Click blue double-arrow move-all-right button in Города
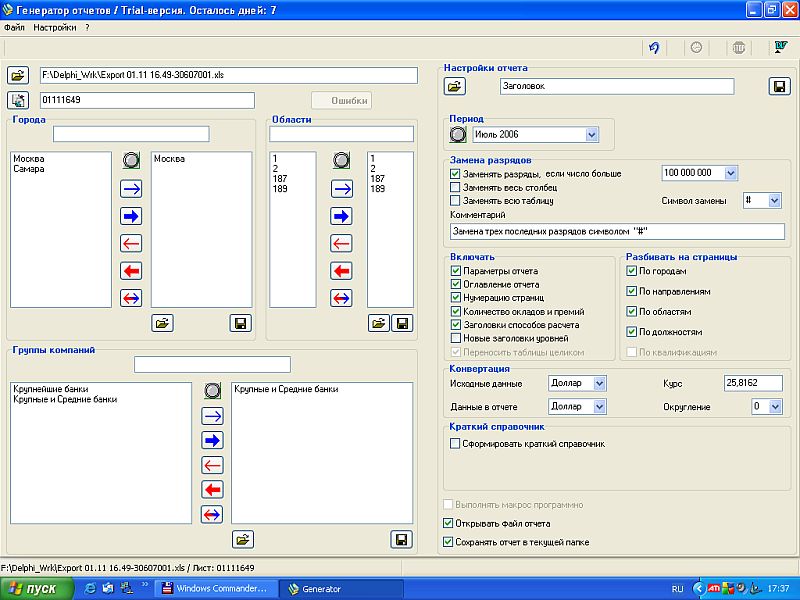 (x=131, y=215)
